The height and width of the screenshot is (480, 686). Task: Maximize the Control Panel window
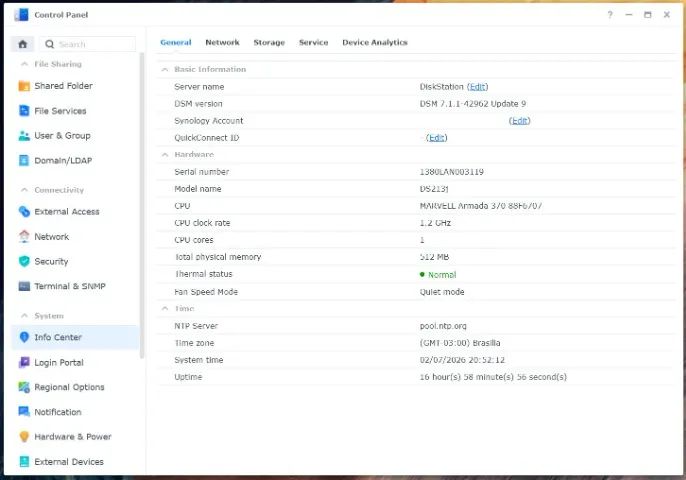[x=648, y=15]
